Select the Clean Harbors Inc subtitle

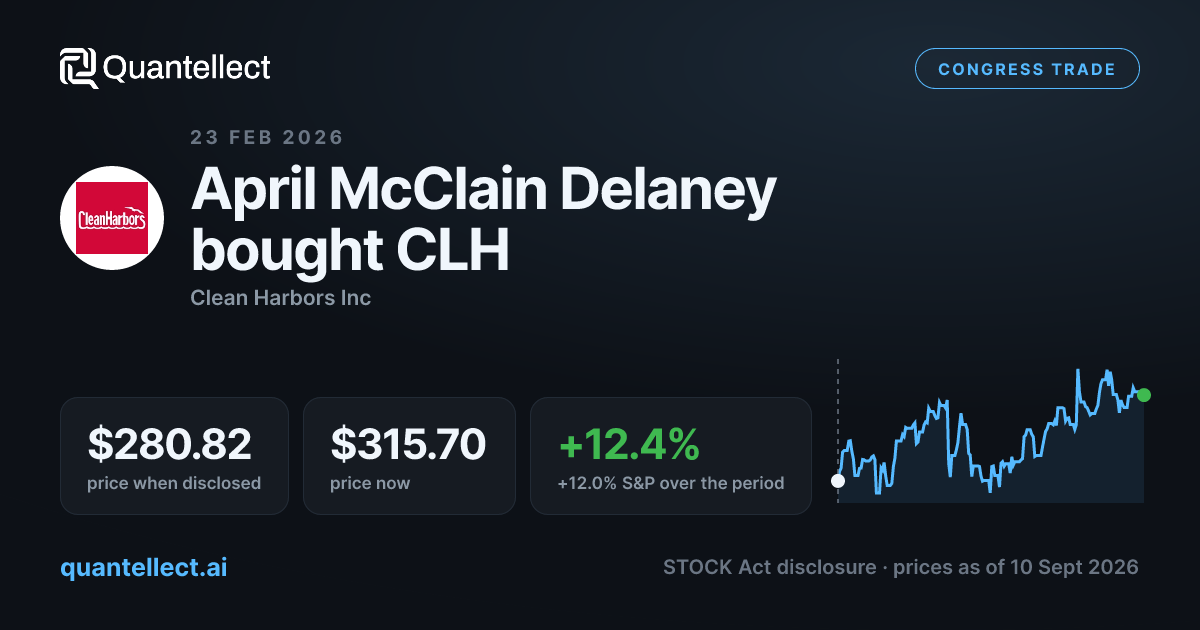281,298
